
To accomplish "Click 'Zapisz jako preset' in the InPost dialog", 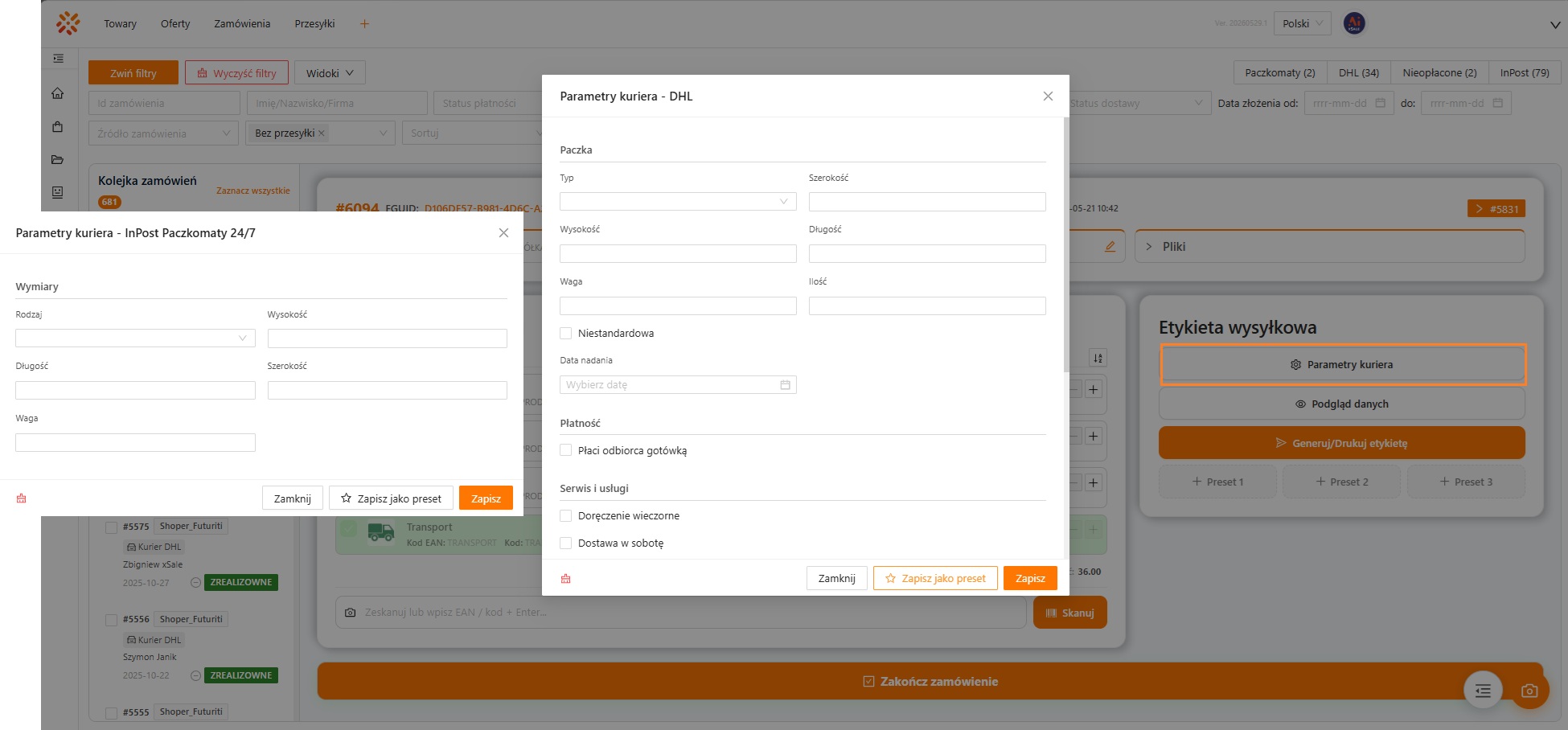I will pos(391,498).
